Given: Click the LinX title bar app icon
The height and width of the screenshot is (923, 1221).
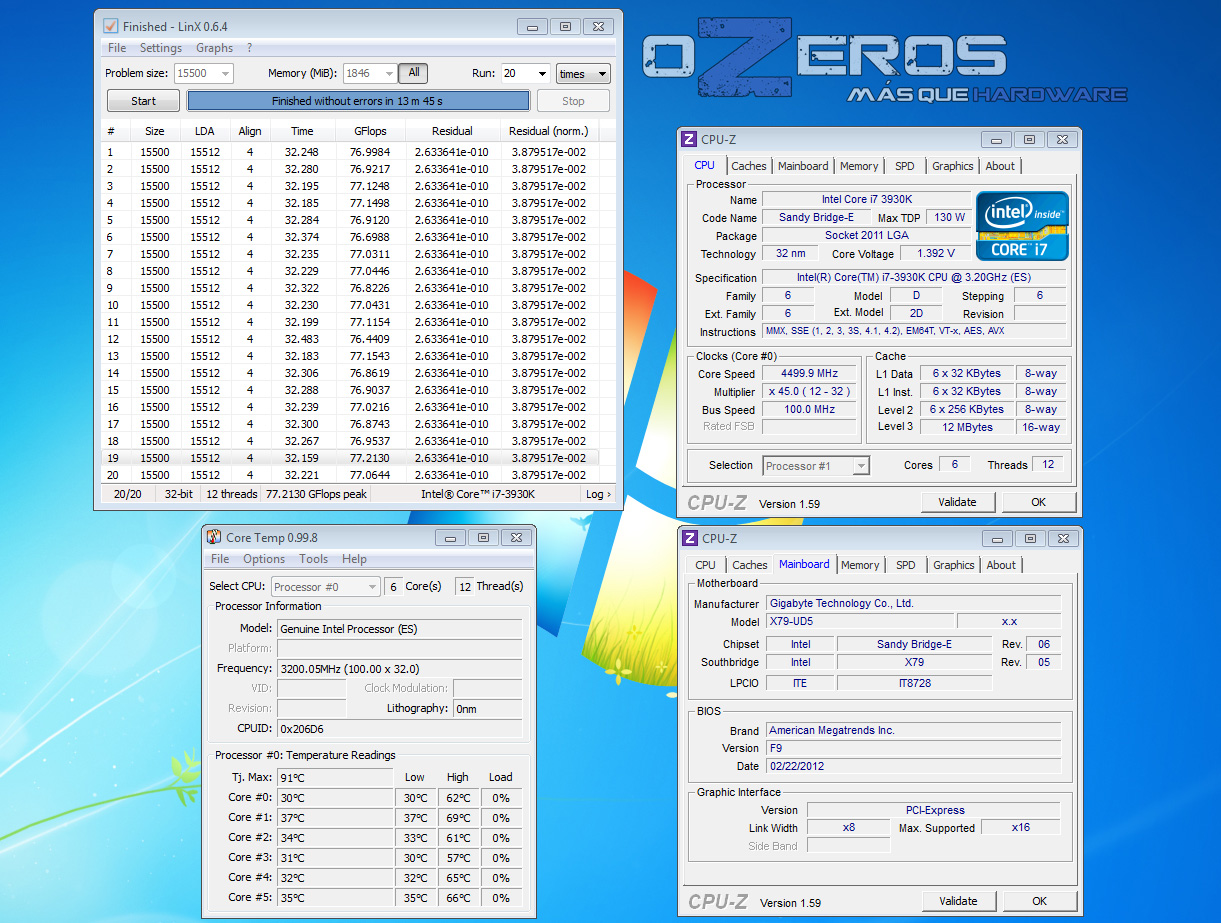Looking at the screenshot, I should pos(111,26).
